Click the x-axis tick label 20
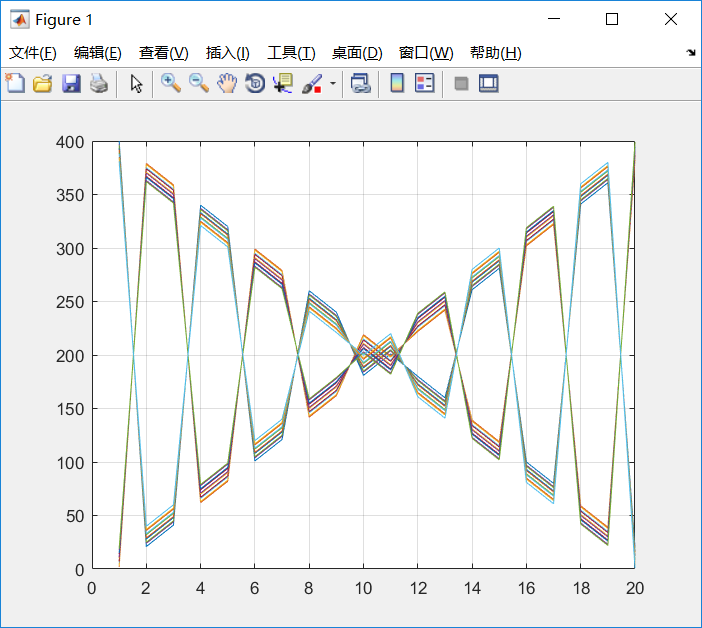Viewport: 702px width, 628px height. pos(635,588)
